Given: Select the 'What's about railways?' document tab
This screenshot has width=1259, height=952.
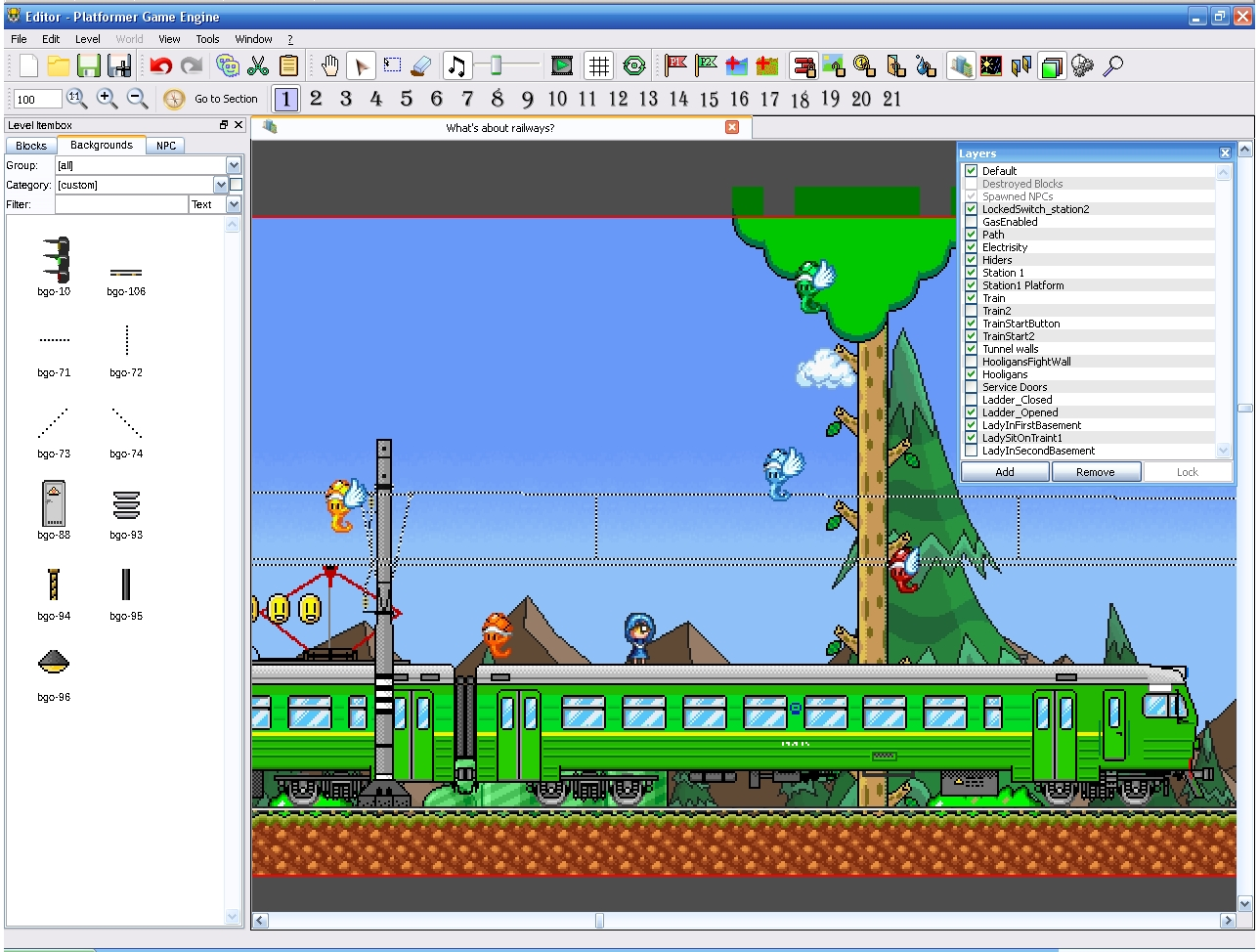Looking at the screenshot, I should (x=501, y=128).
